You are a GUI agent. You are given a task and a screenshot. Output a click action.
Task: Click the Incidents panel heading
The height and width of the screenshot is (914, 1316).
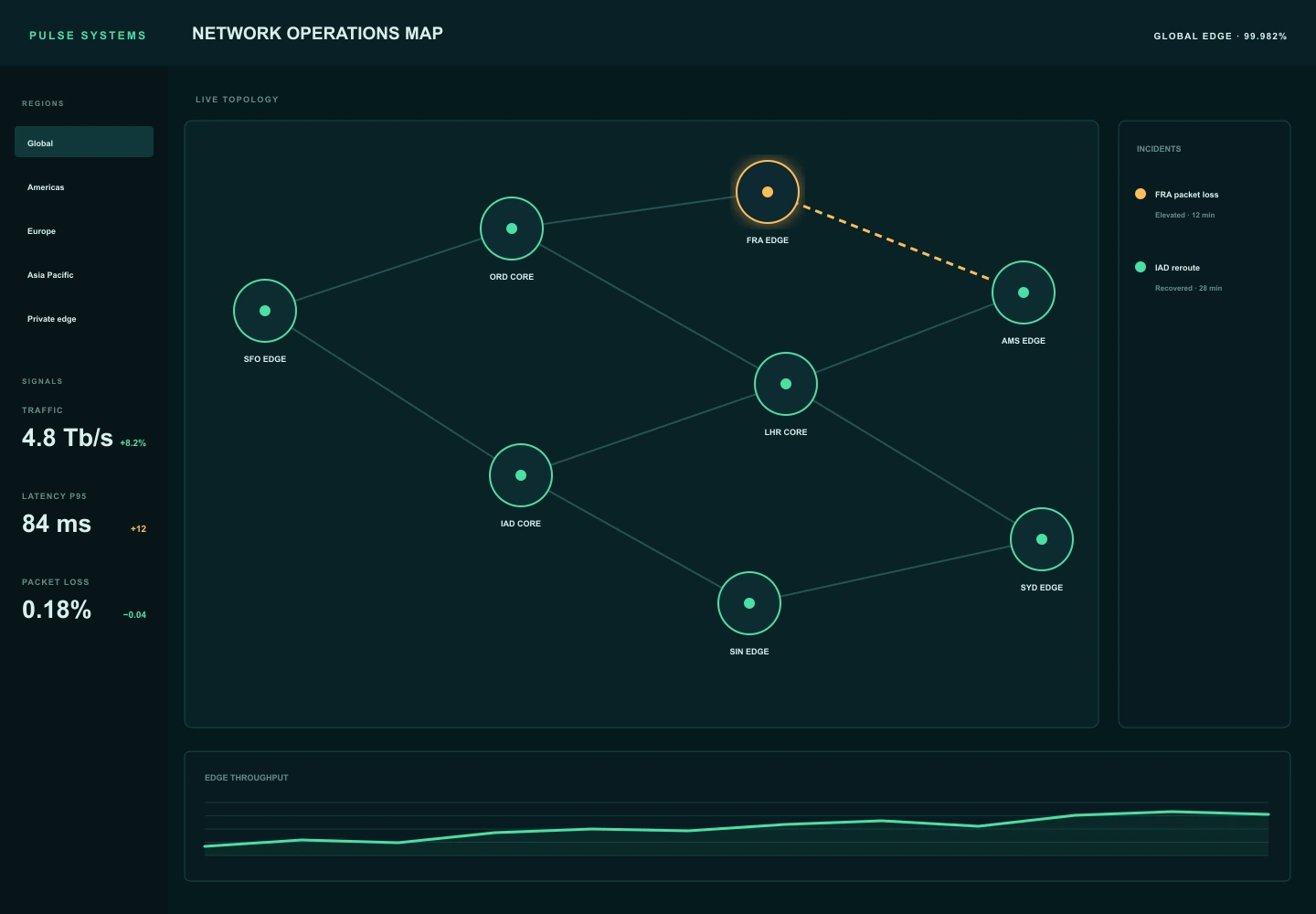coord(1159,149)
